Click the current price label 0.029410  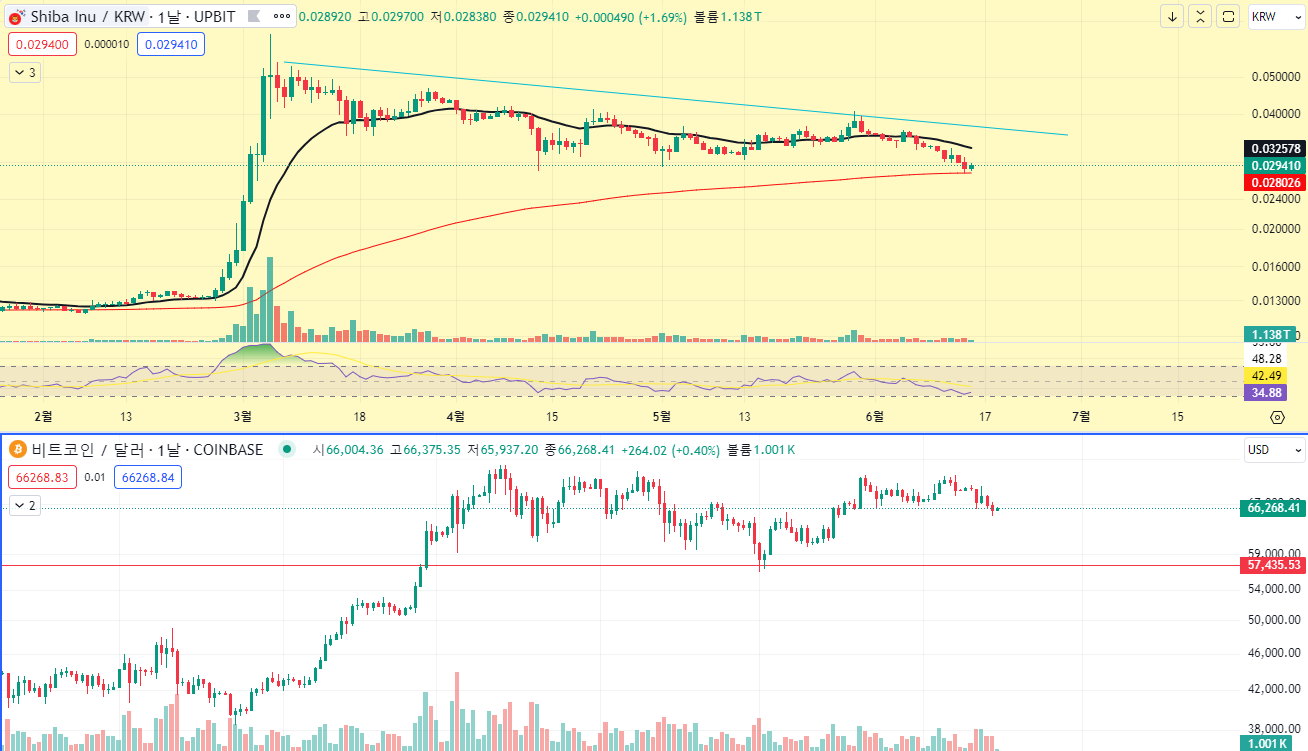pos(1274,165)
